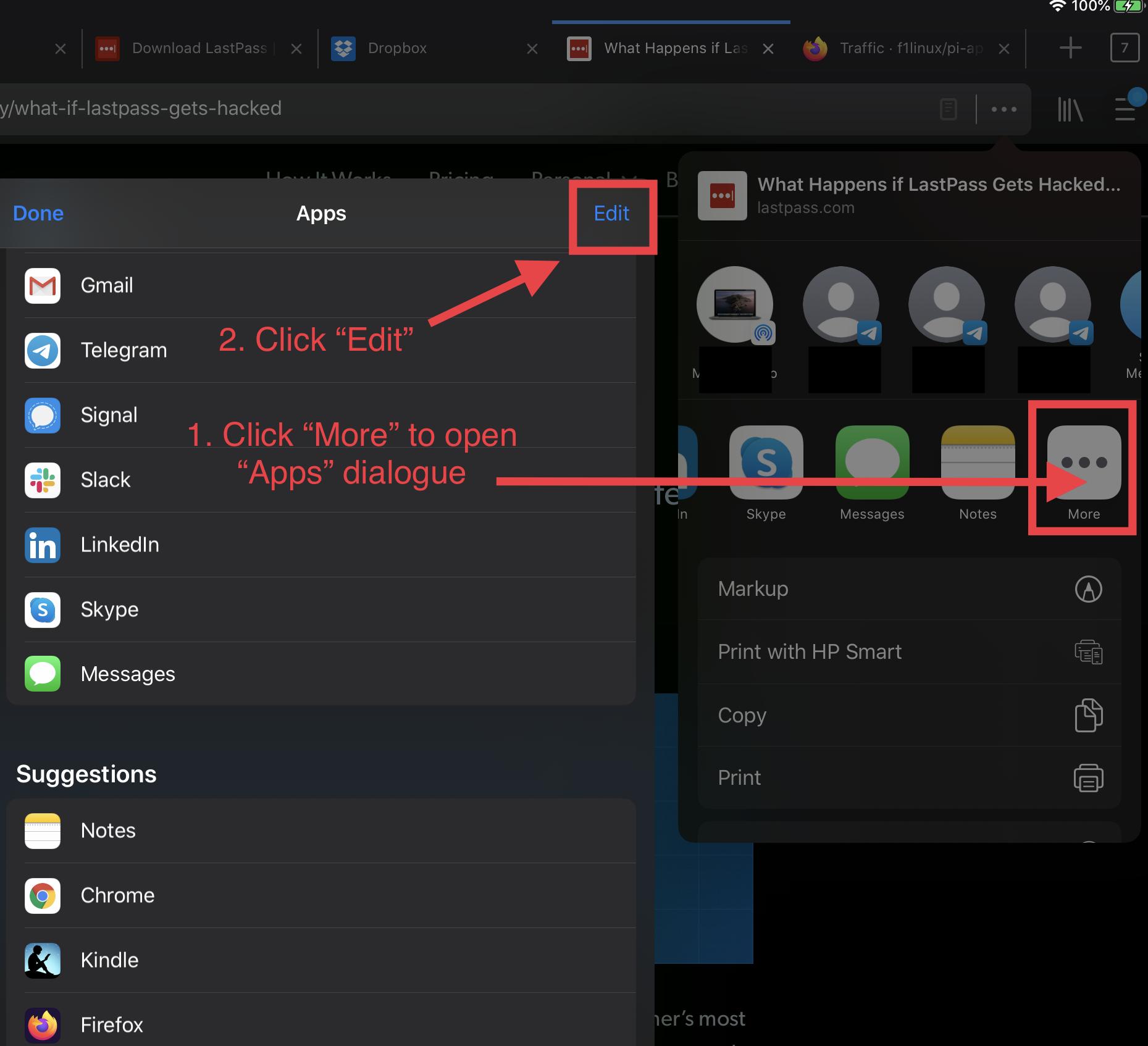
Task: Tap Edit in Apps dialog
Action: click(x=611, y=214)
